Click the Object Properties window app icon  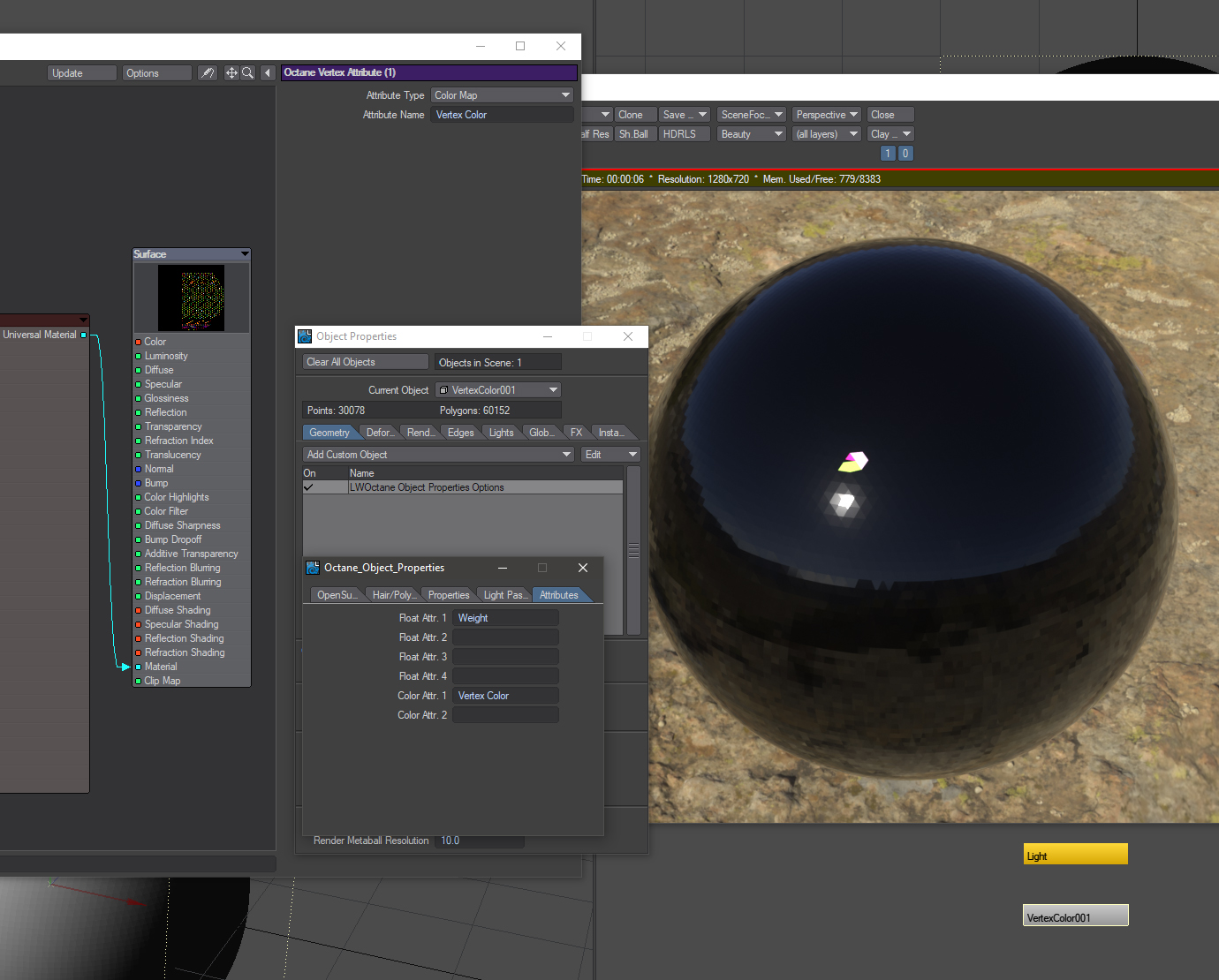point(305,336)
